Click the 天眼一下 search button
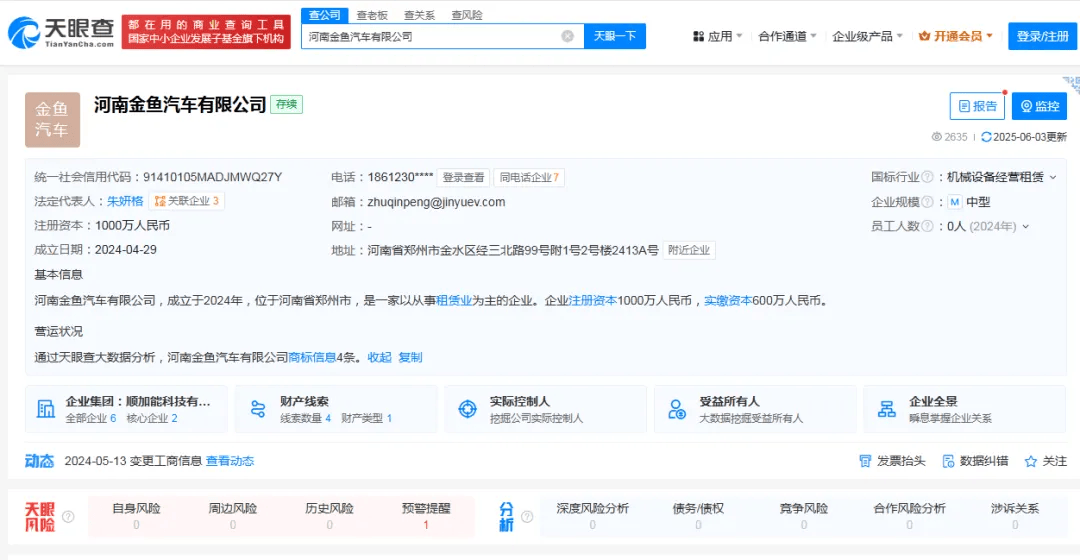Image resolution: width=1080 pixels, height=560 pixels. click(614, 36)
